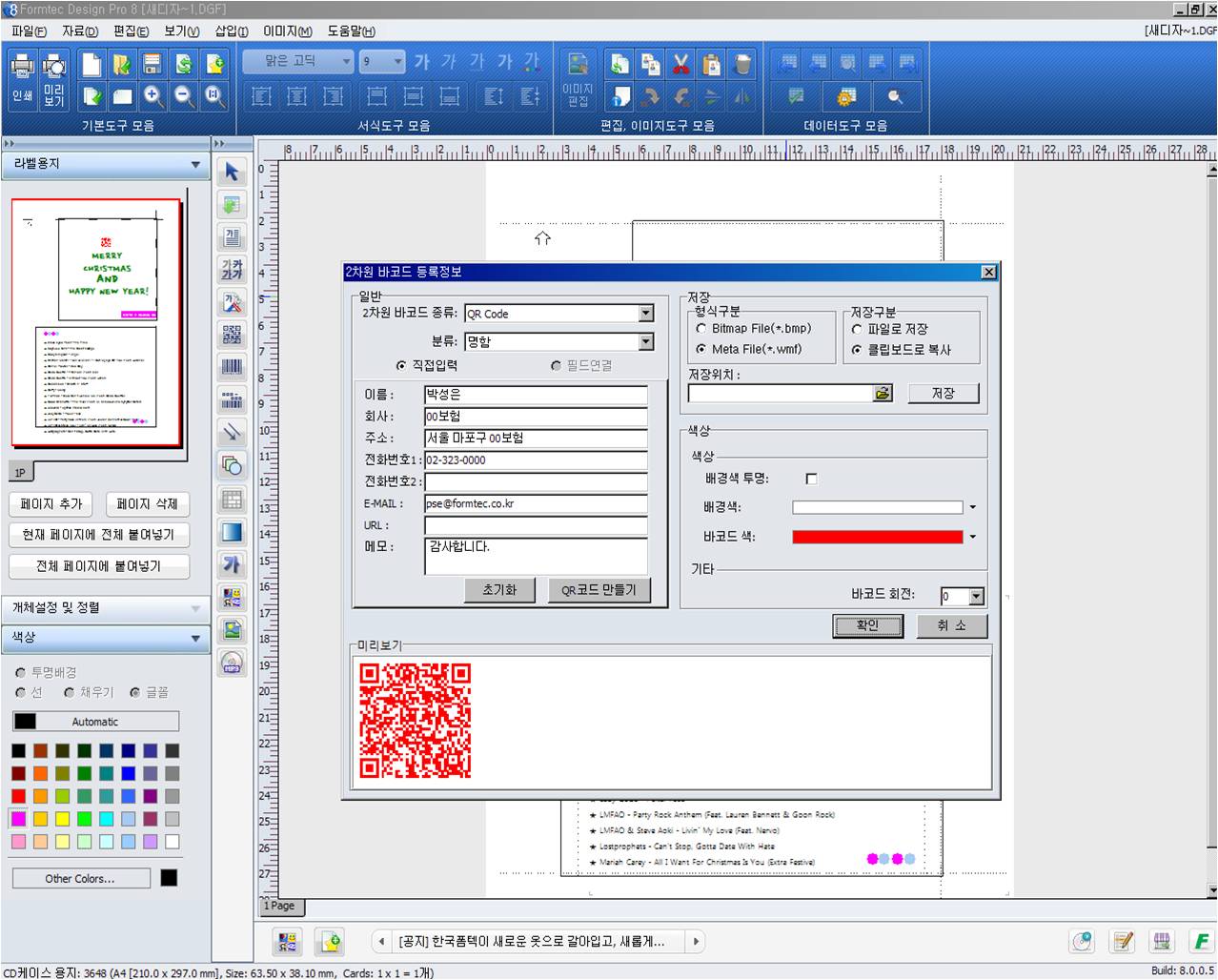
Task: Expand the 라벨용지 panel header
Action: tap(105, 164)
